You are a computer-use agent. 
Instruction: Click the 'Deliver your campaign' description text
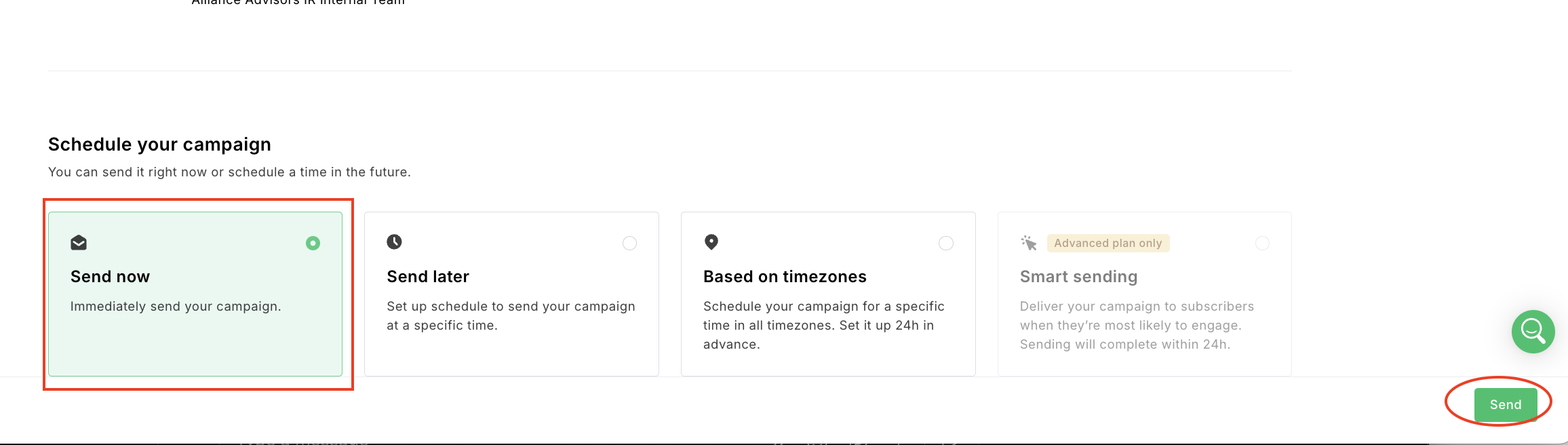pos(1137,326)
